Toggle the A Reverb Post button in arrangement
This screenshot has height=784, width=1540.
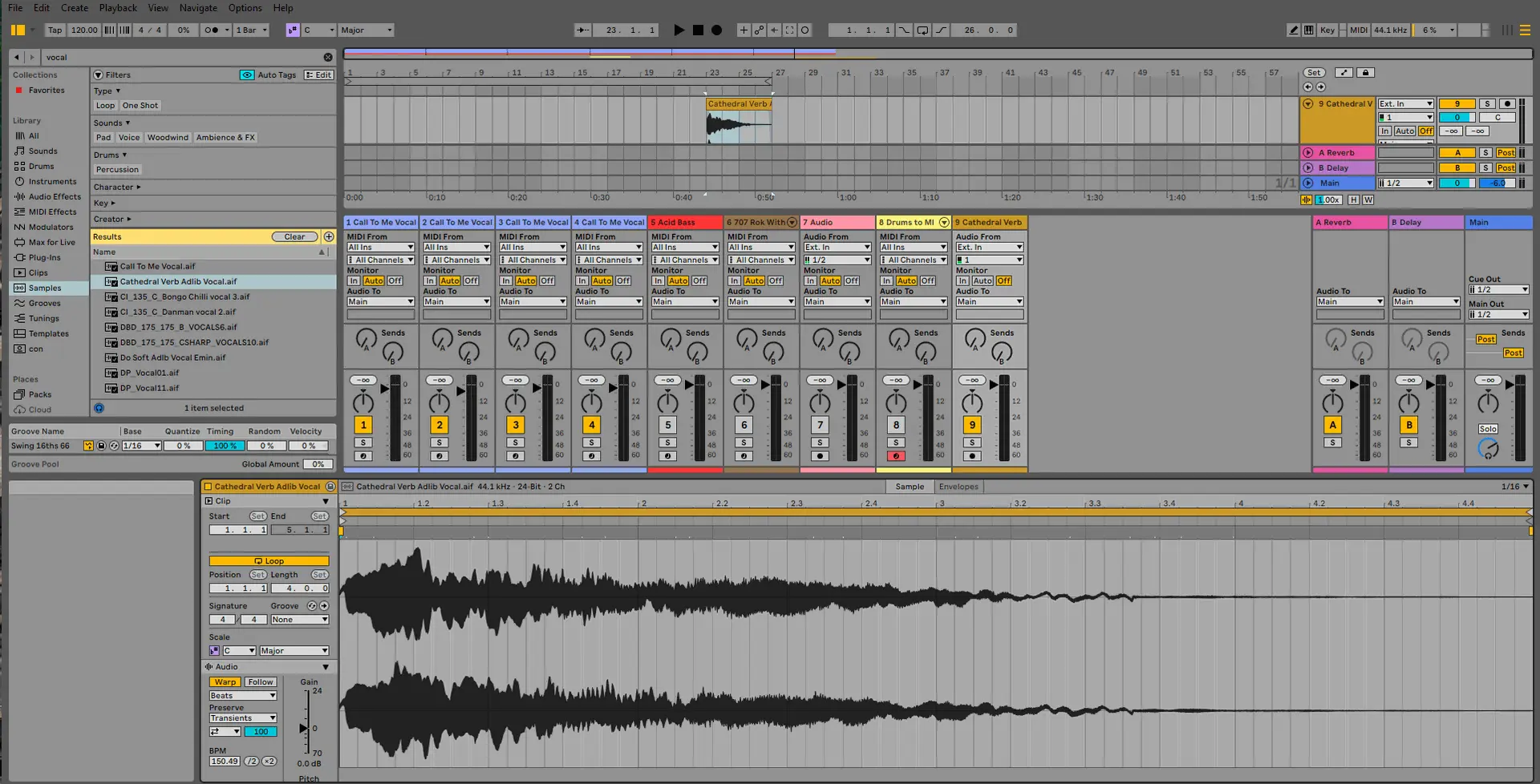pos(1506,152)
